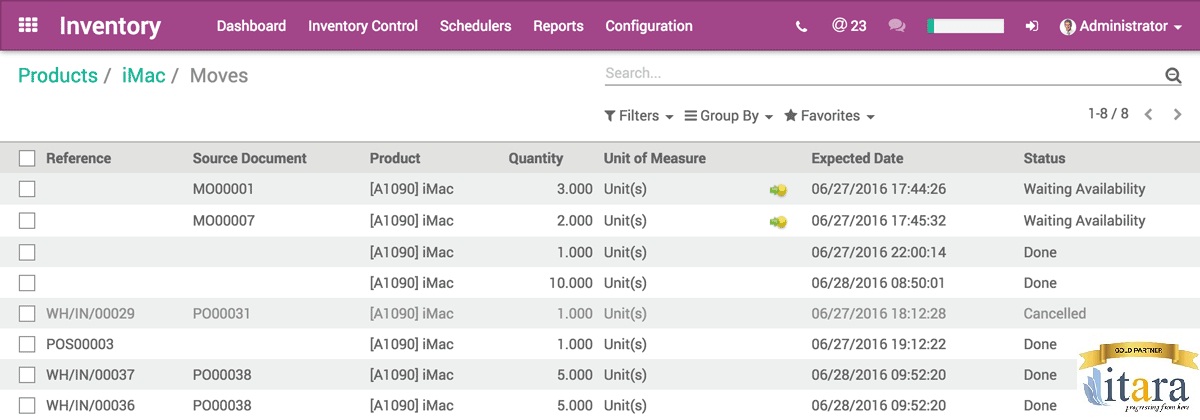Go to next page arrow

click(x=1178, y=115)
